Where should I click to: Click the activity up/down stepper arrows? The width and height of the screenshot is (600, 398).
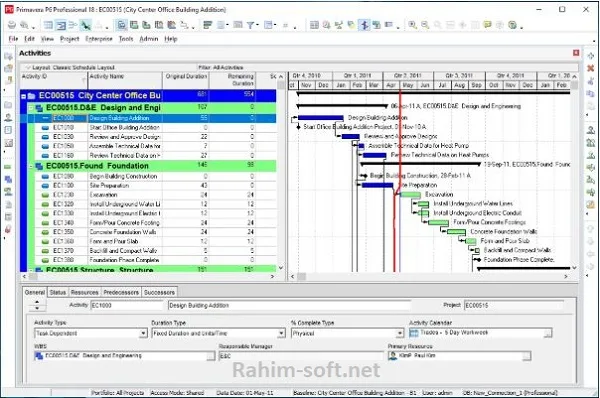pos(37,305)
